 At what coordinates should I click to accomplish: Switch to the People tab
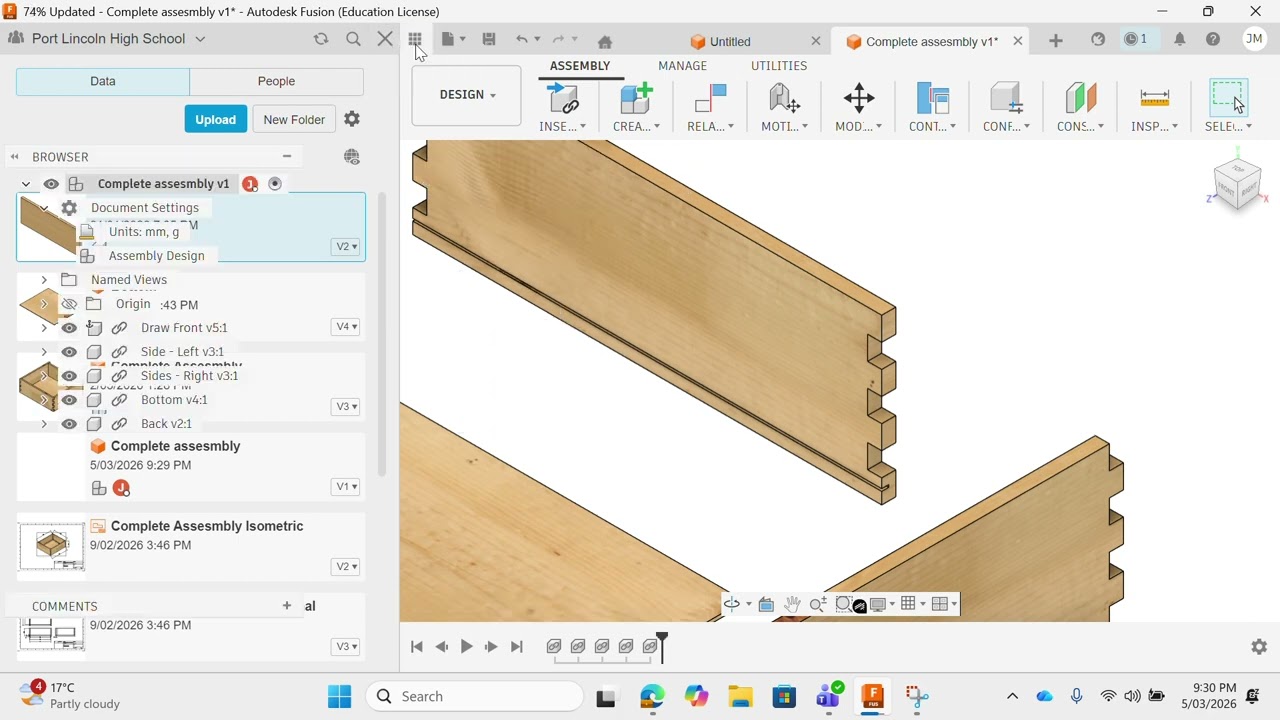click(277, 81)
